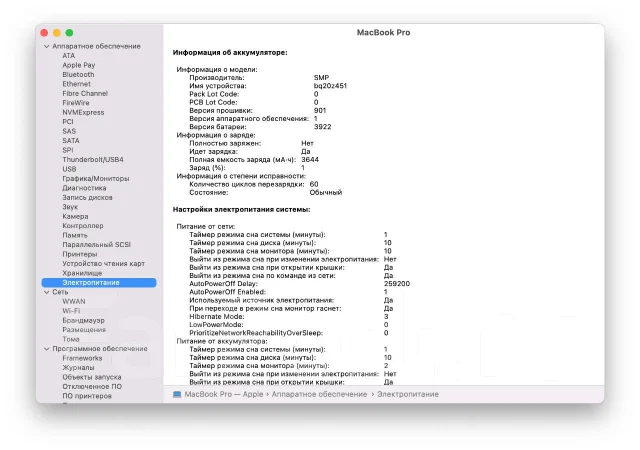Open the SPI entry
Viewport: 640px width, 450px height.
tap(68, 150)
